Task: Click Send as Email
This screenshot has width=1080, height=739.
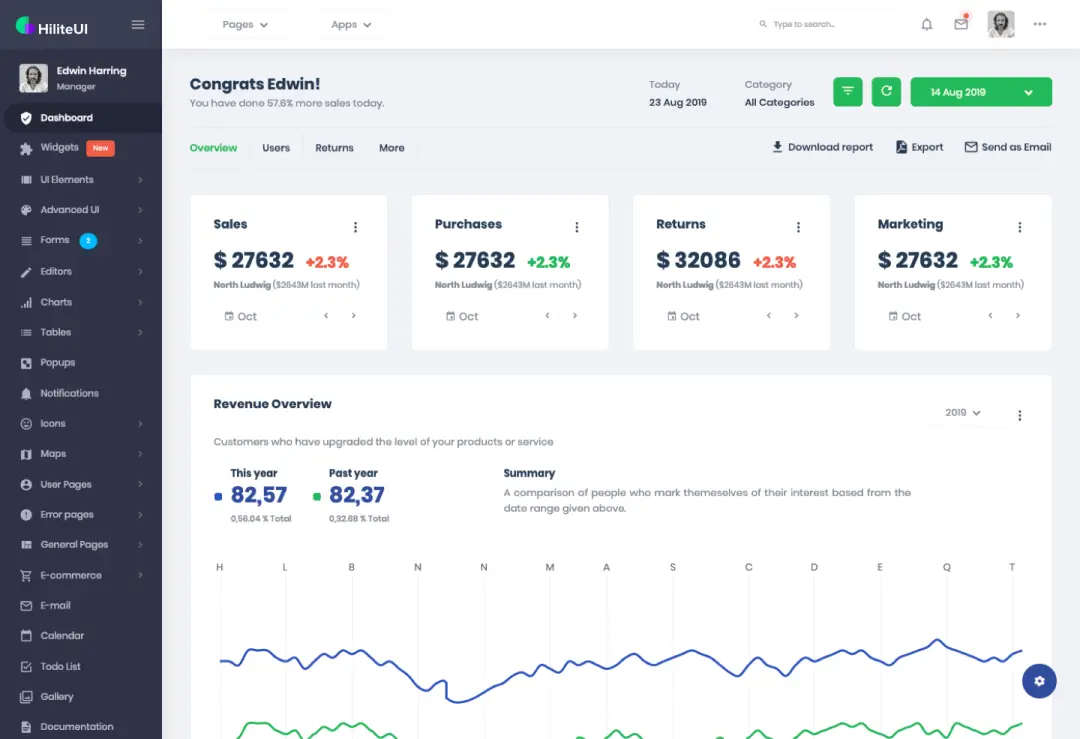Action: pyautogui.click(x=1007, y=147)
